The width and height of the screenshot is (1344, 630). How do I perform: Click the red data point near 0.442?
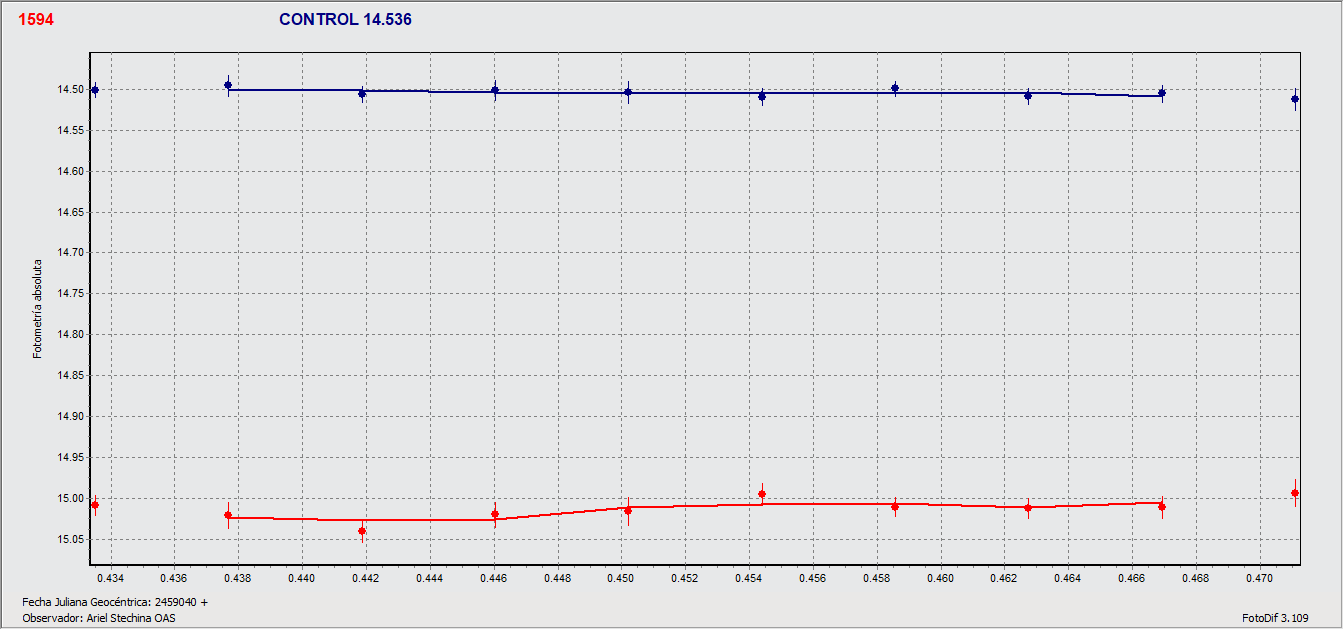tap(362, 531)
